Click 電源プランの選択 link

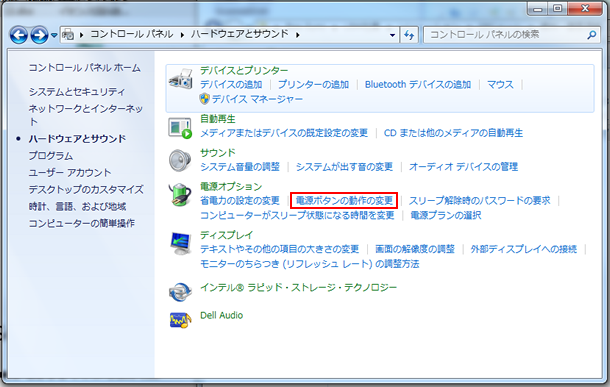446,215
